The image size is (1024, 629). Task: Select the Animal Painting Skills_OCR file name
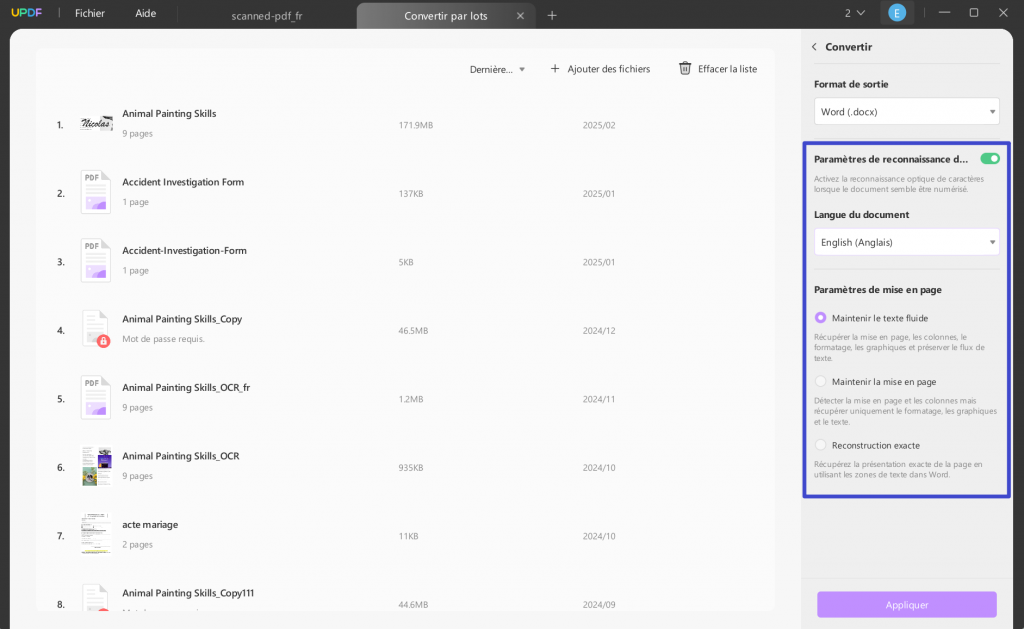[181, 456]
